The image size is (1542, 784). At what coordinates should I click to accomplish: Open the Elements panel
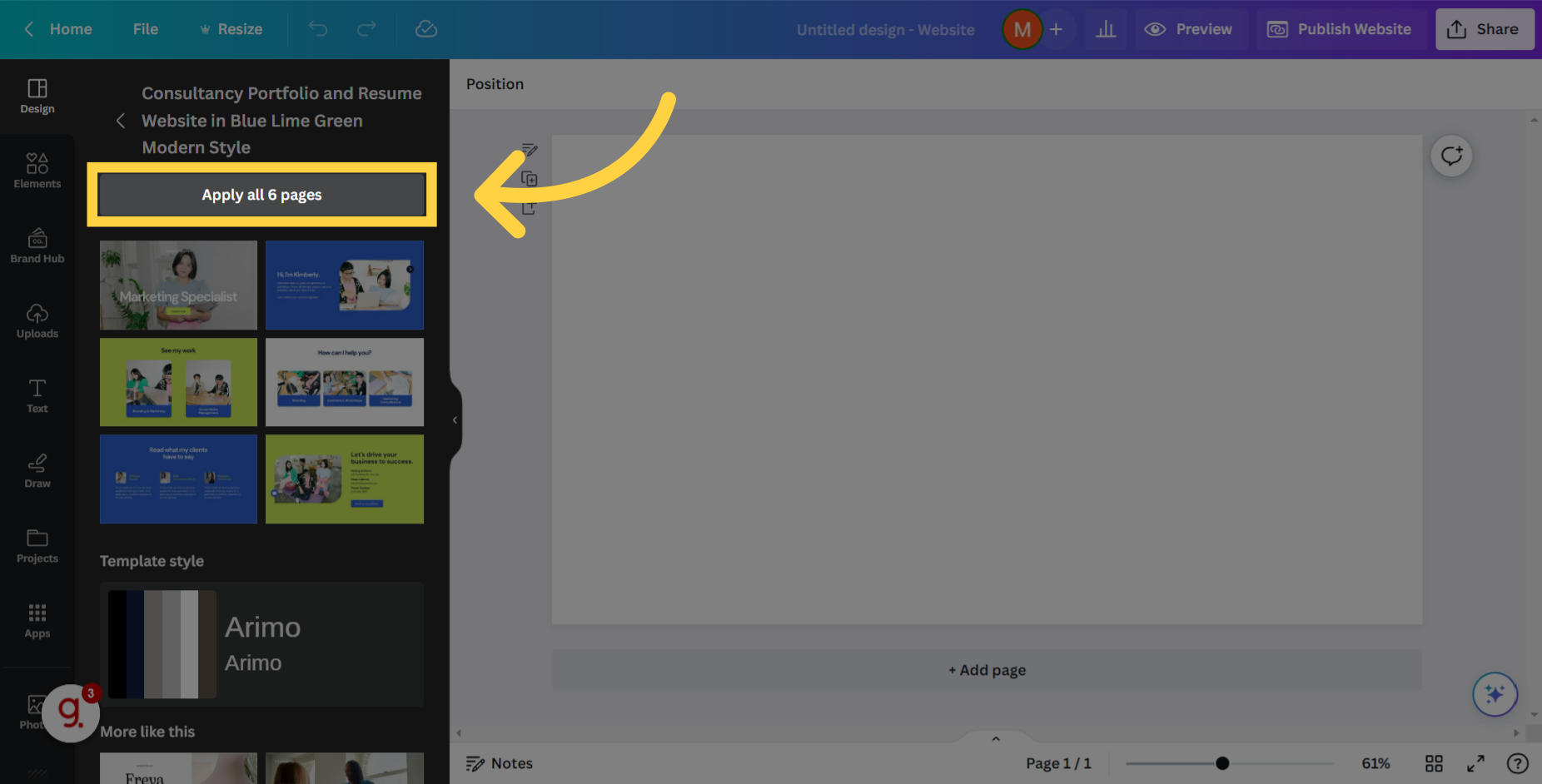(37, 169)
